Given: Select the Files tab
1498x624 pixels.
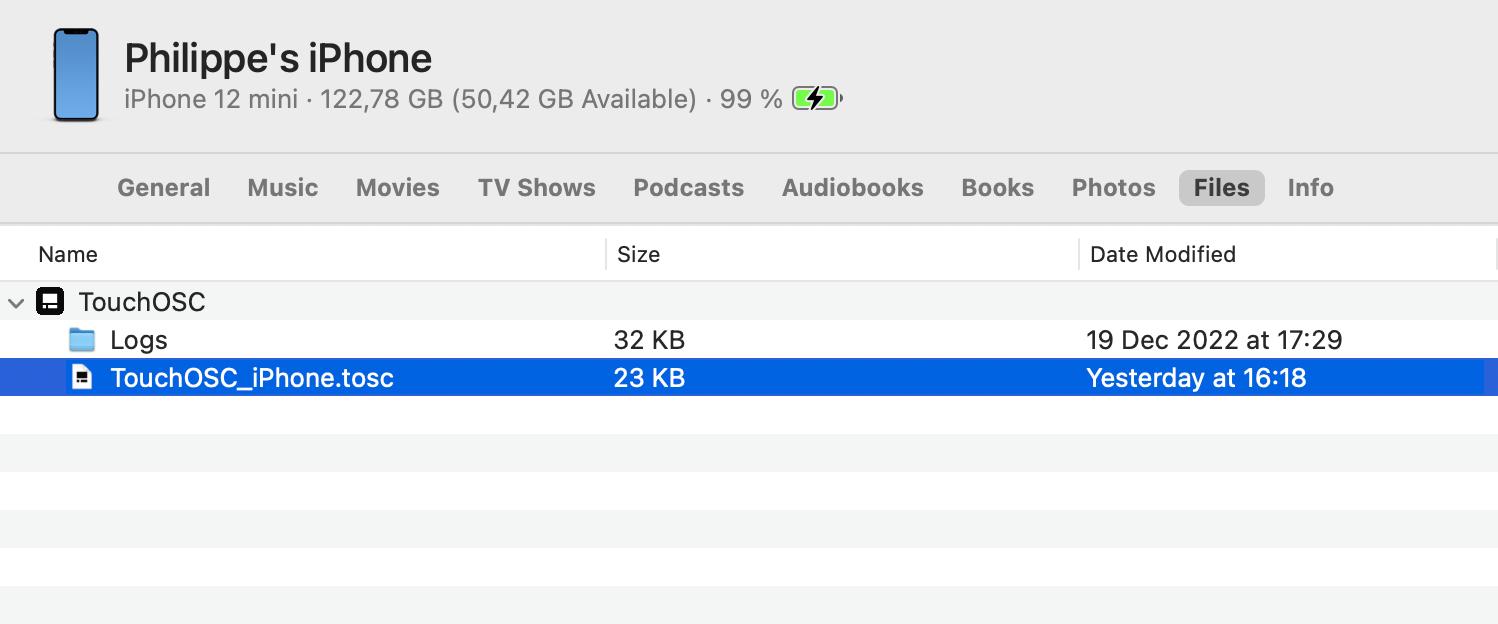Looking at the screenshot, I should pyautogui.click(x=1221, y=188).
